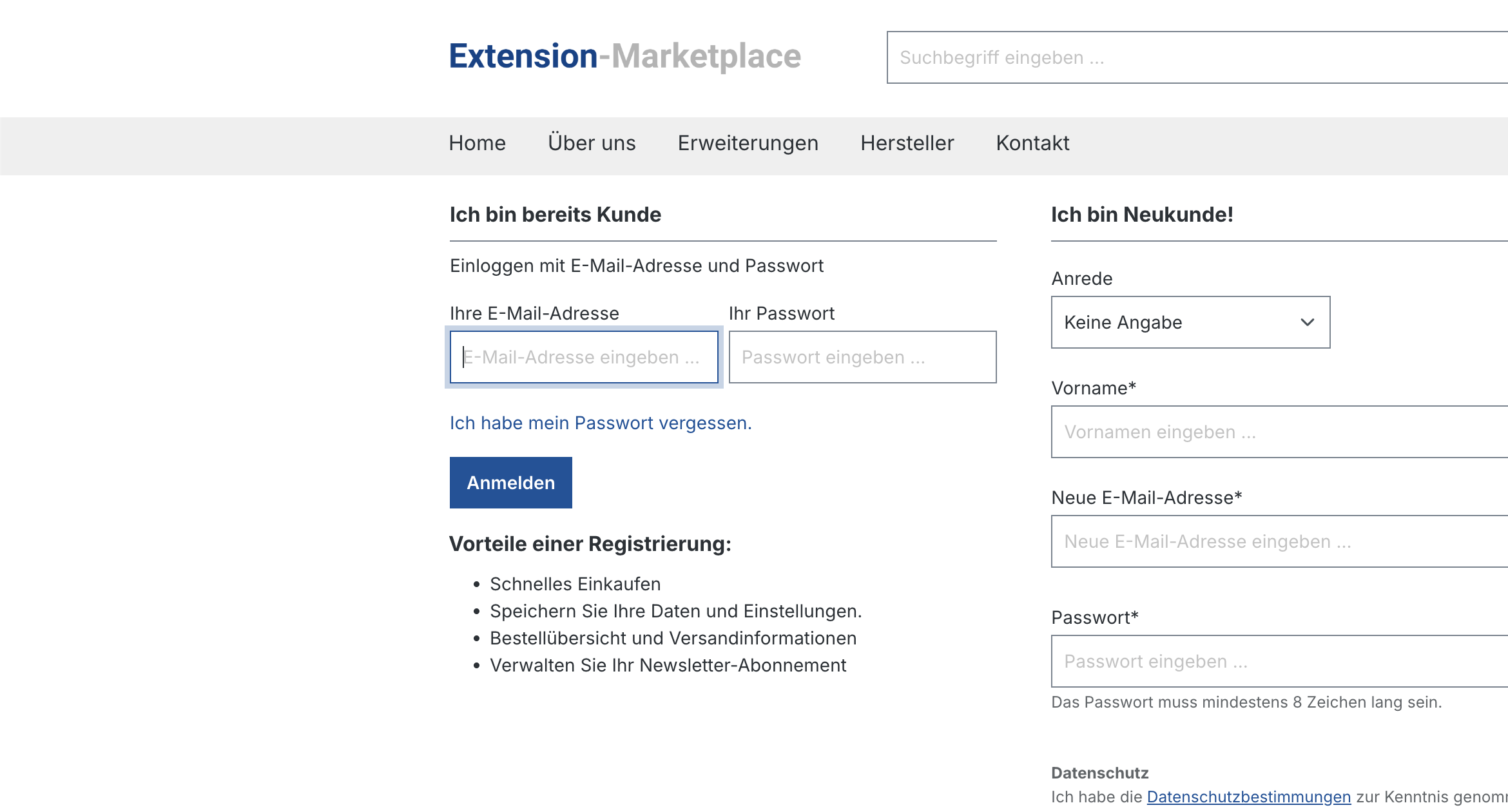Viewport: 1508px width, 812px height.
Task: Focus the Neue E-Mail-Adresse eingeben field
Action: (x=1279, y=541)
